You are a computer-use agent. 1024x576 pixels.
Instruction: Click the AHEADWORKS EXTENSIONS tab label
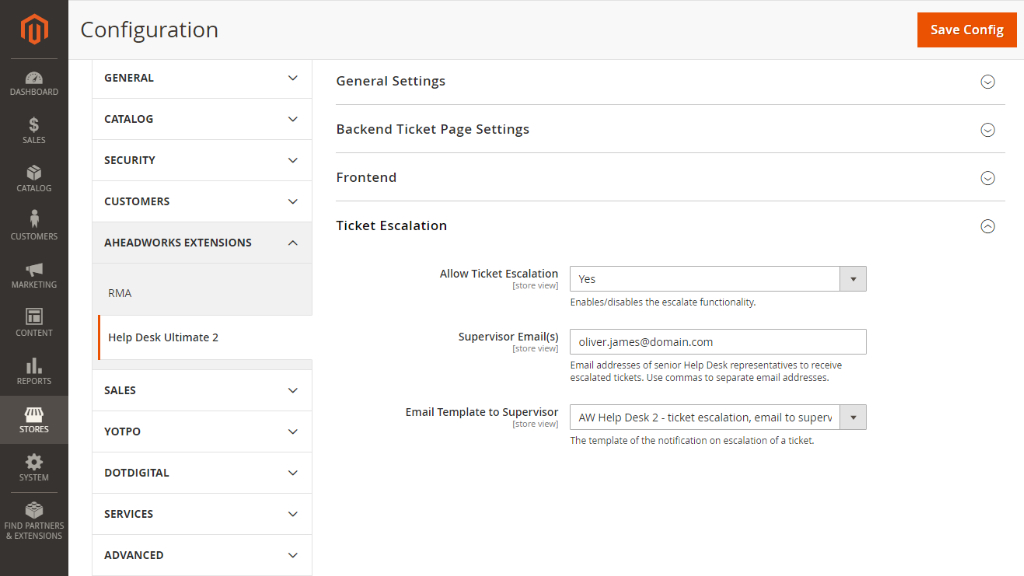point(178,242)
